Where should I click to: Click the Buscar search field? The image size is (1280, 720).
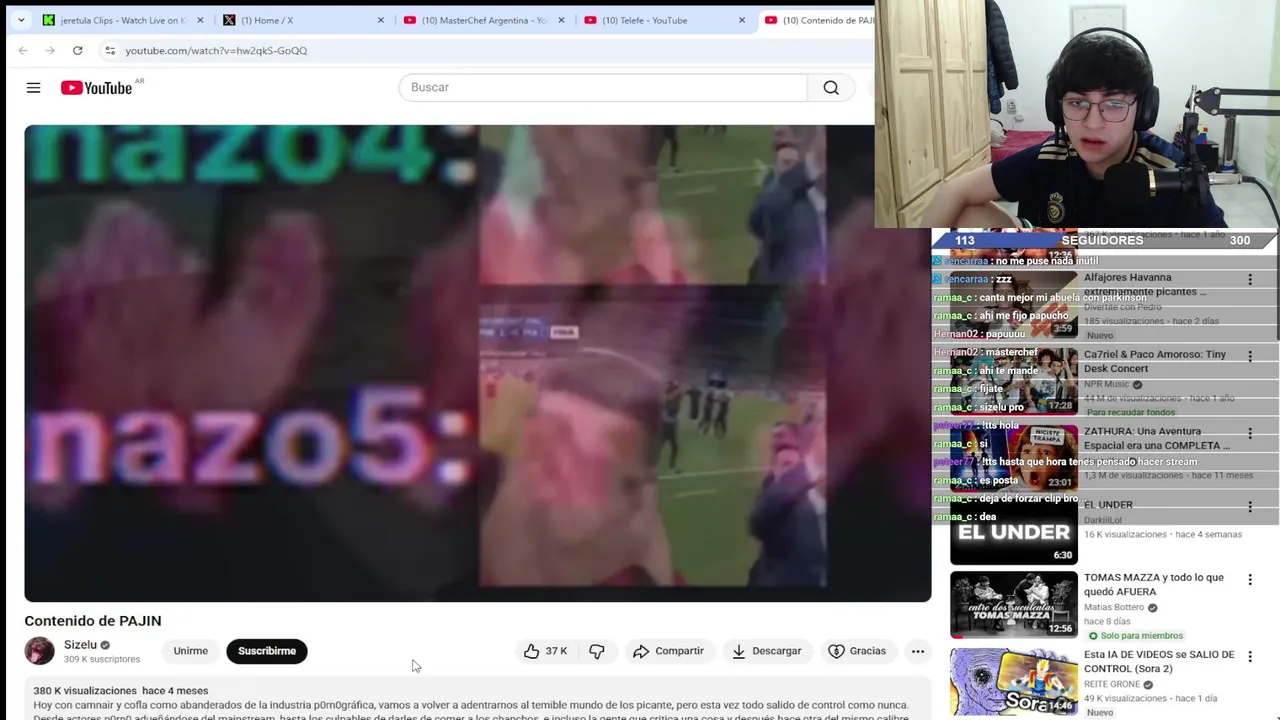(x=603, y=88)
